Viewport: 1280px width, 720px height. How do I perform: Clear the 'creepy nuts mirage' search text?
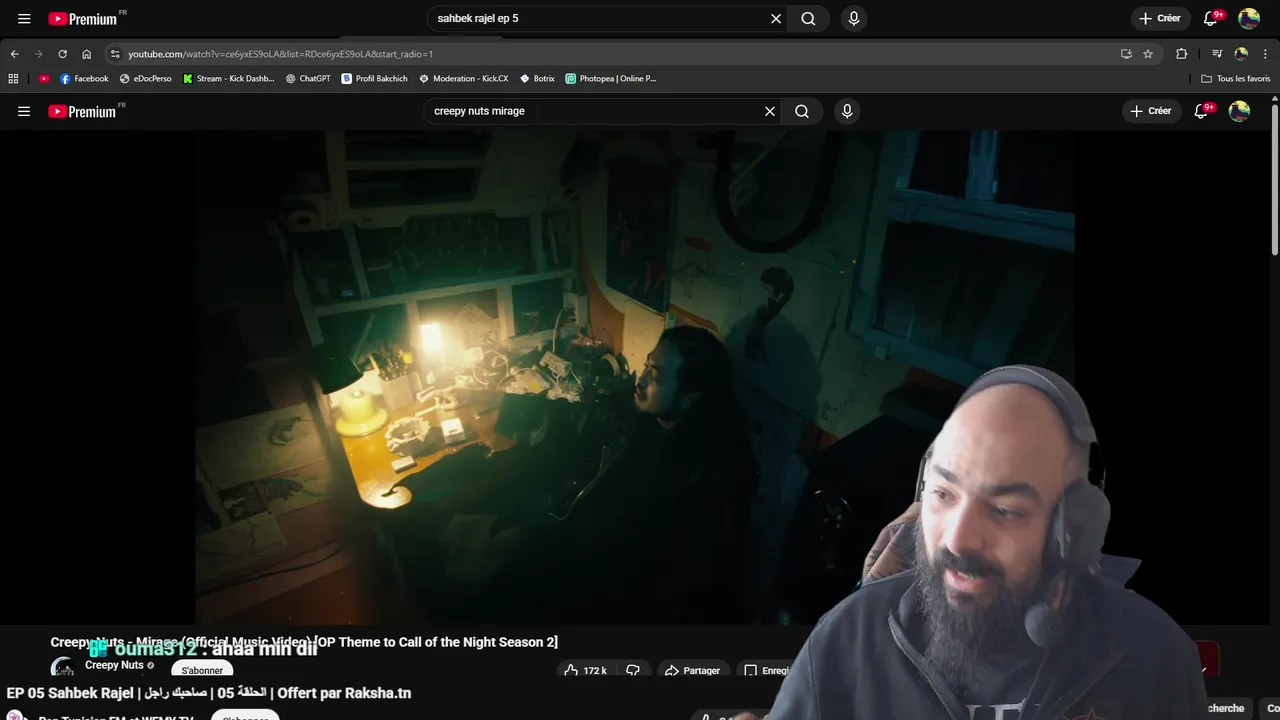point(770,111)
